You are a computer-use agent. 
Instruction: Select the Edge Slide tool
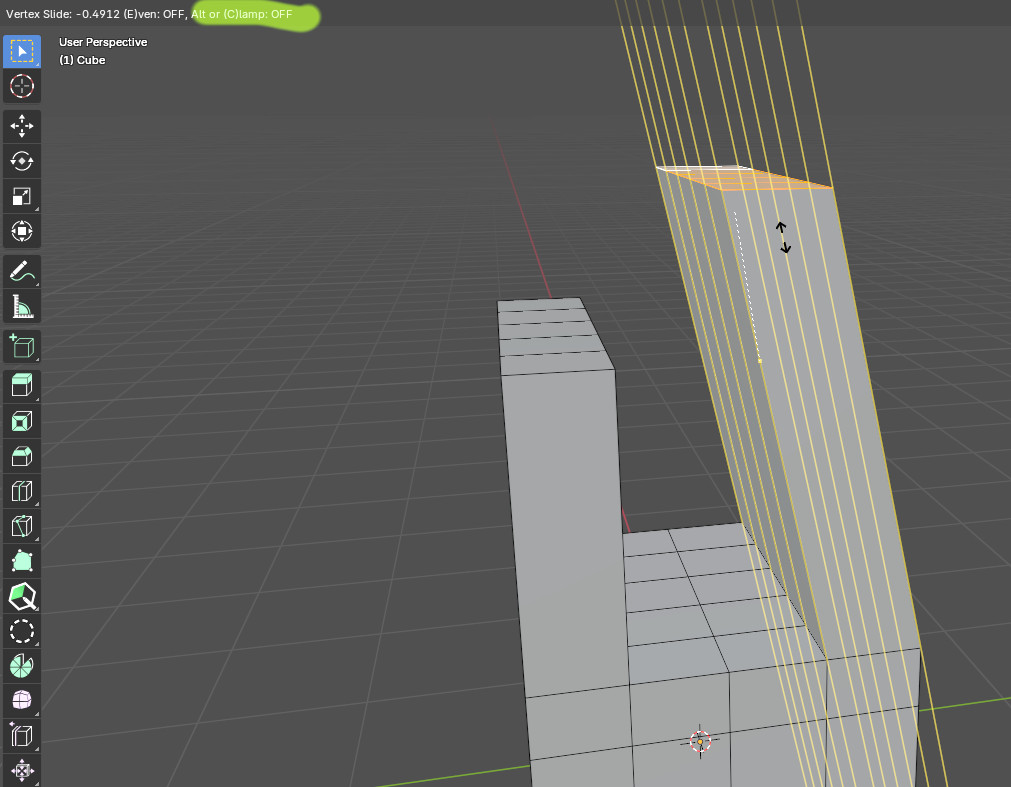pyautogui.click(x=22, y=735)
